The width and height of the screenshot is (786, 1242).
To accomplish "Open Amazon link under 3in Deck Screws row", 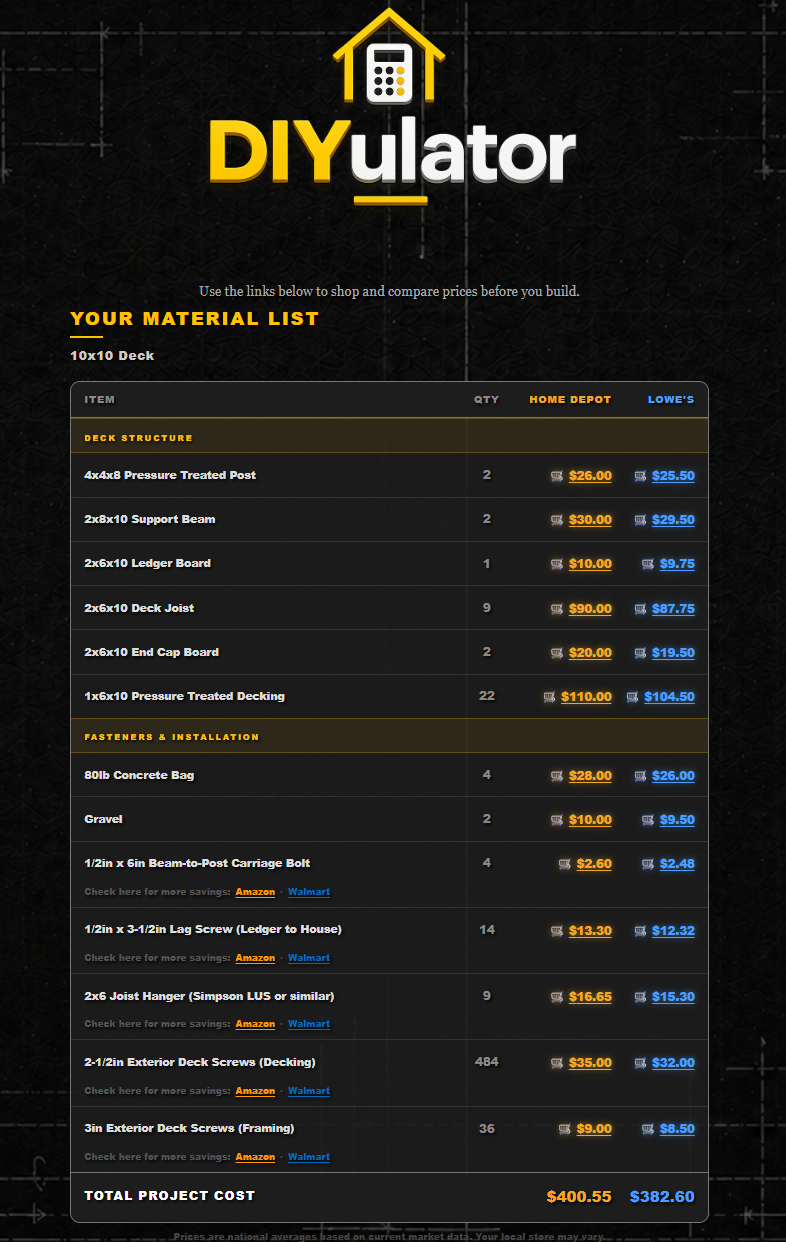I will pyautogui.click(x=255, y=1157).
